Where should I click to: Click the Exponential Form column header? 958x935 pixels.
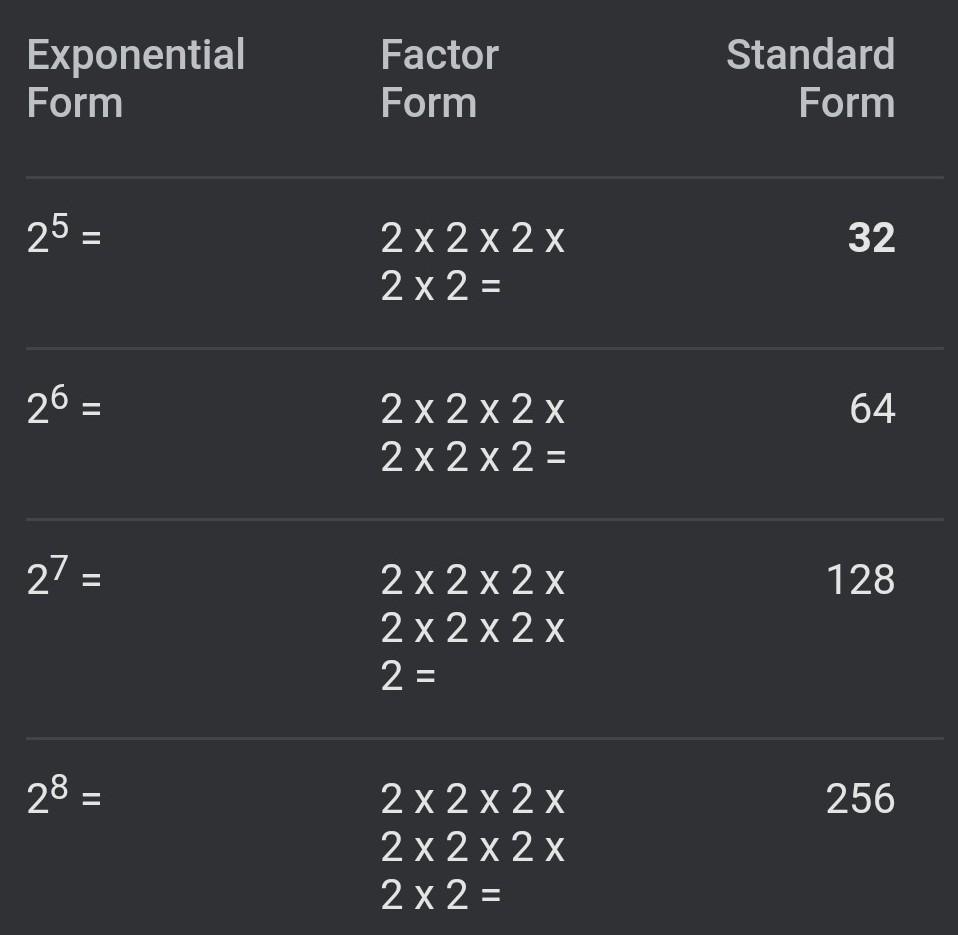tap(136, 78)
